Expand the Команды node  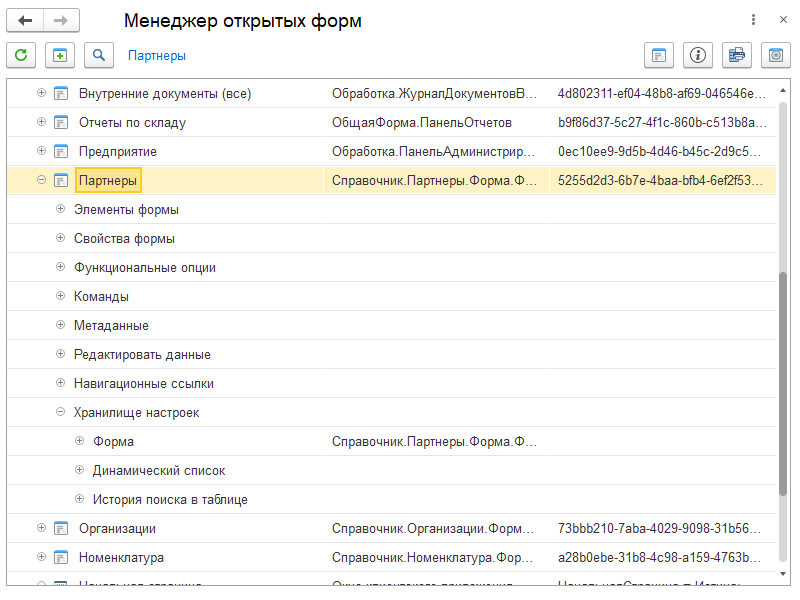pos(60,296)
